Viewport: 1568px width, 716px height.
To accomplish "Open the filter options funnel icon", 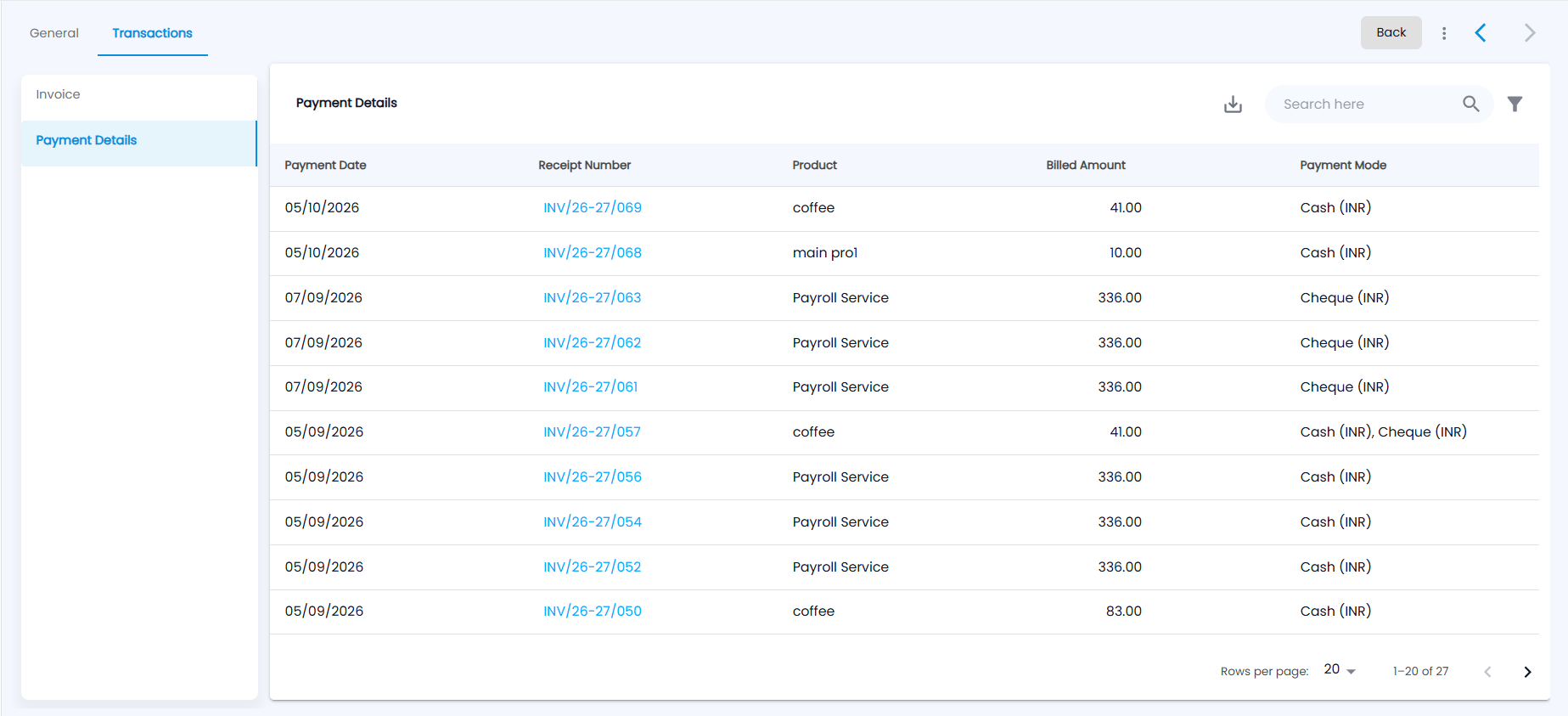I will (1515, 104).
